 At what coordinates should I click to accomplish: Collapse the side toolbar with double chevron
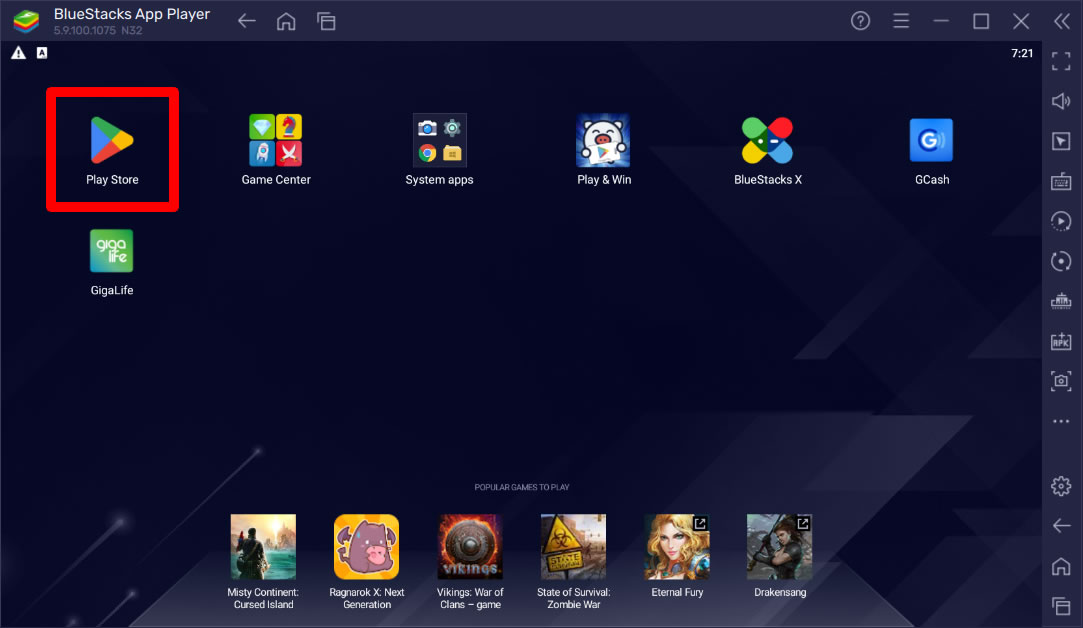click(x=1062, y=21)
